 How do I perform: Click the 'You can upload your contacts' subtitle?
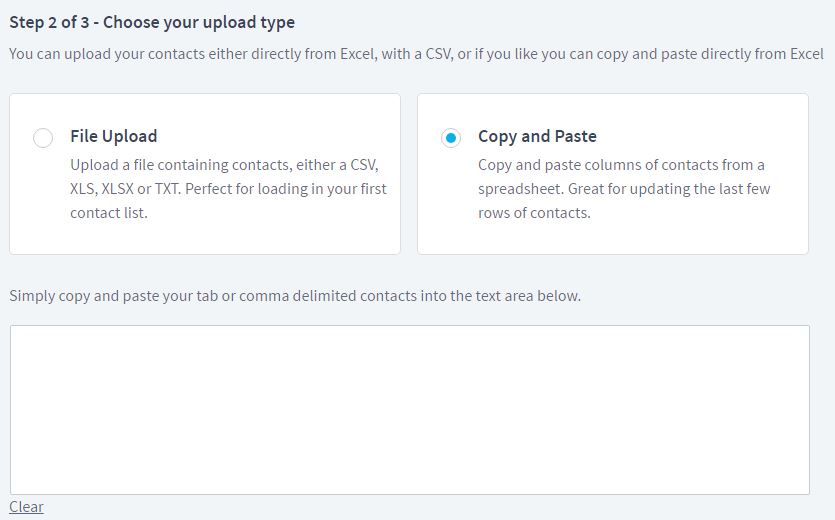(416, 54)
